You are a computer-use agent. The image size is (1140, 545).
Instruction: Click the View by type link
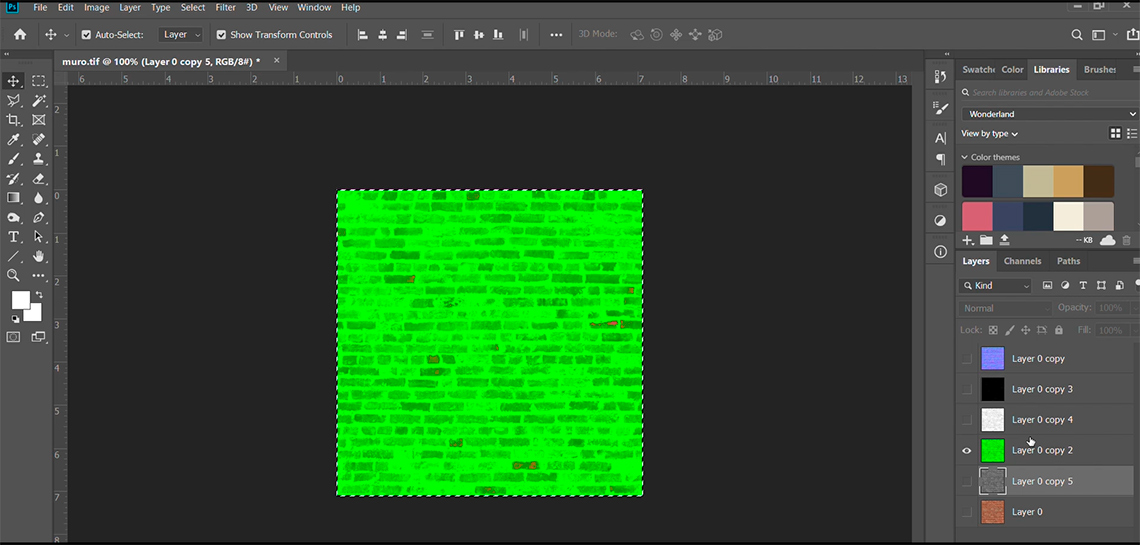tap(989, 134)
